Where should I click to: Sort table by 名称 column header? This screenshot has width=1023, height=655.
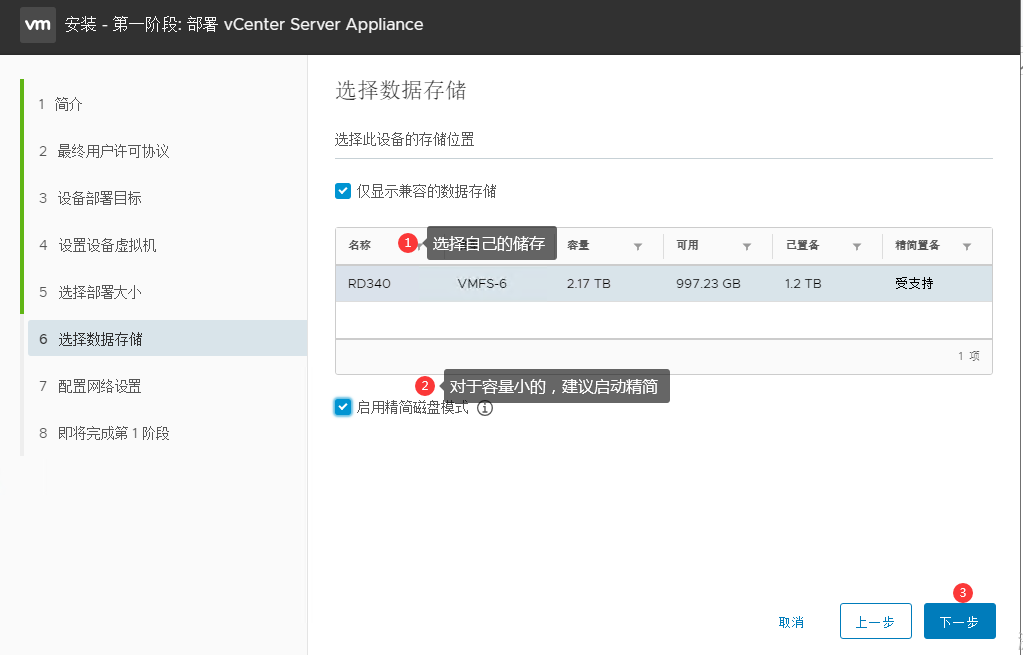[x=360, y=246]
